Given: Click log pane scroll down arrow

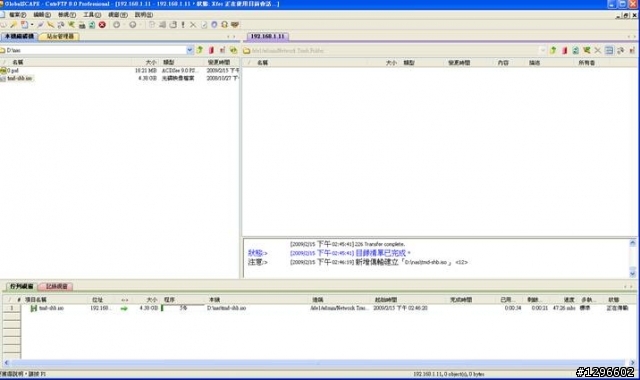Looking at the screenshot, I should click(x=633, y=273).
